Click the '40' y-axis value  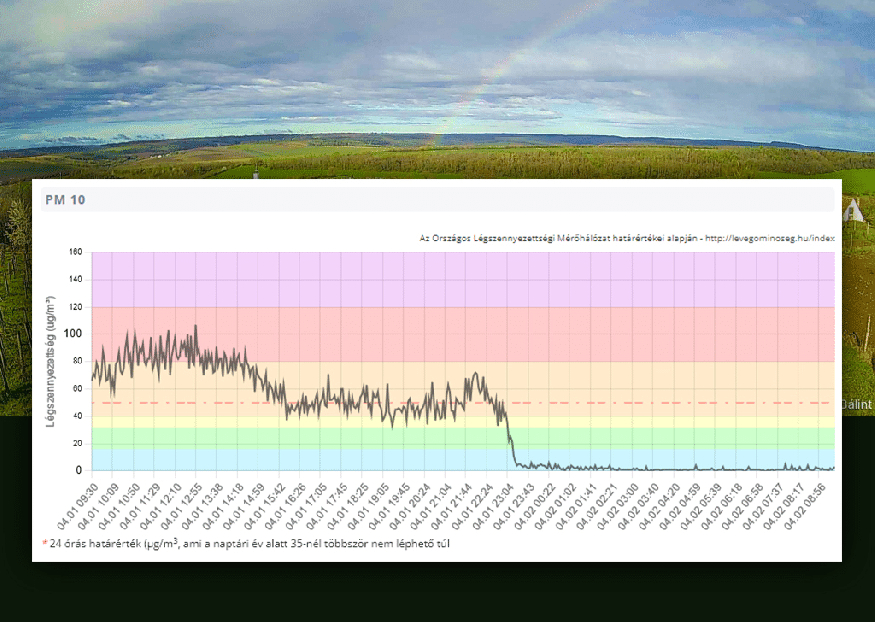point(78,416)
